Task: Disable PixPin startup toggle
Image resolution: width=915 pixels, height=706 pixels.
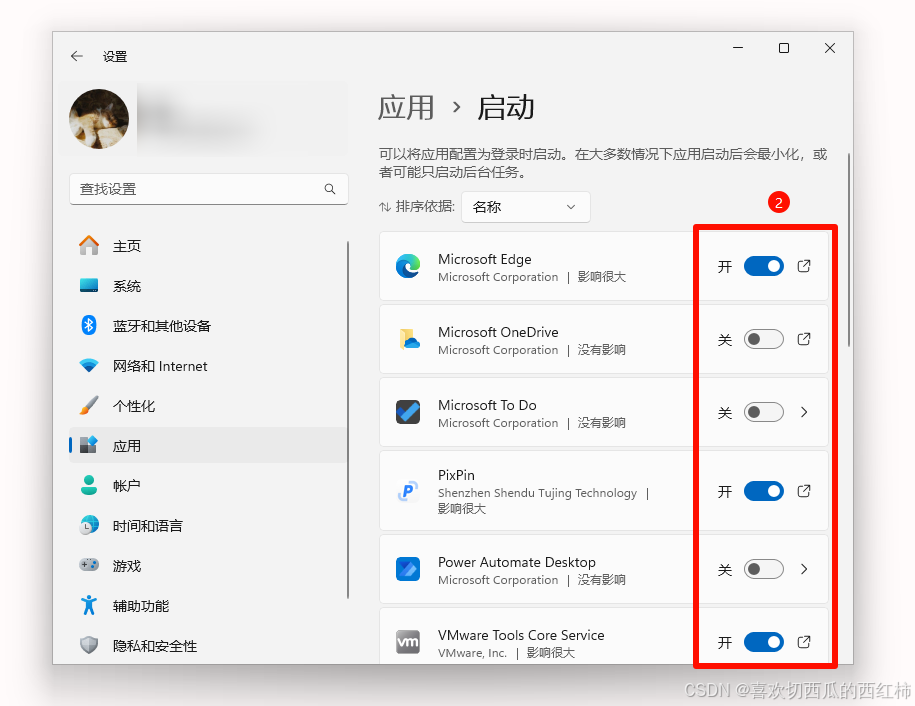Action: coord(763,491)
